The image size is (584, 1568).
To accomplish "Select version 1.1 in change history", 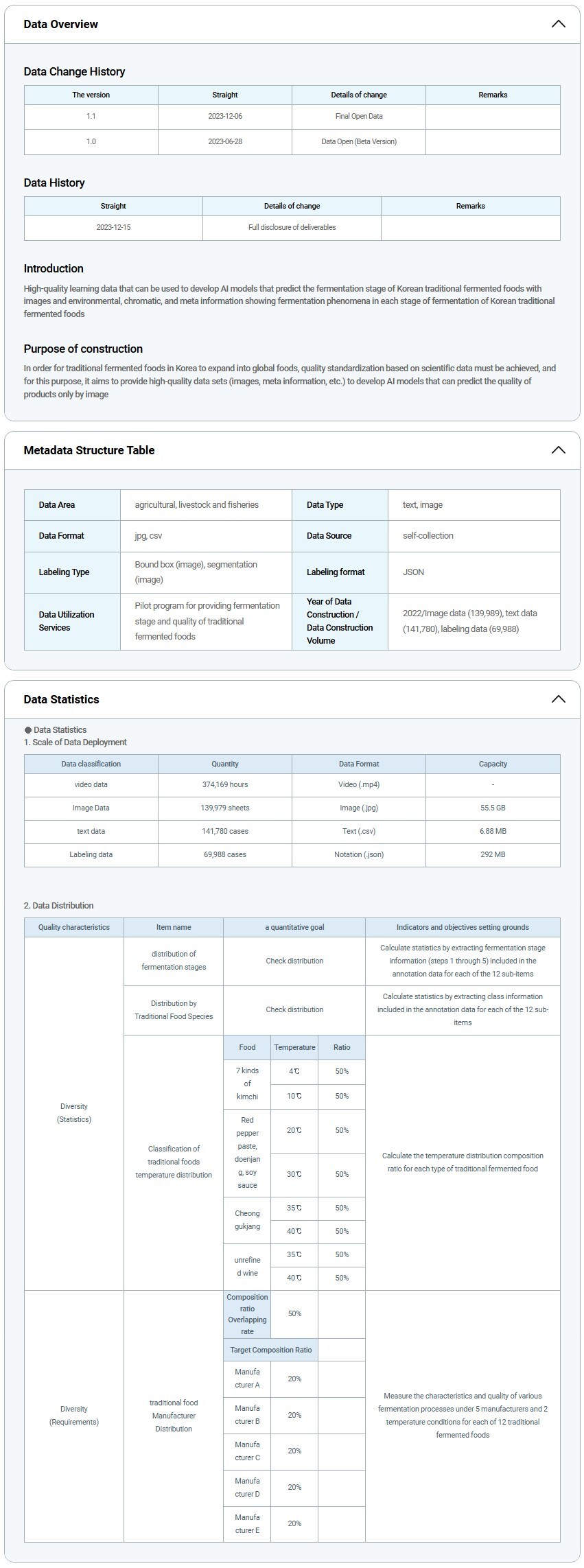I will coord(91,117).
